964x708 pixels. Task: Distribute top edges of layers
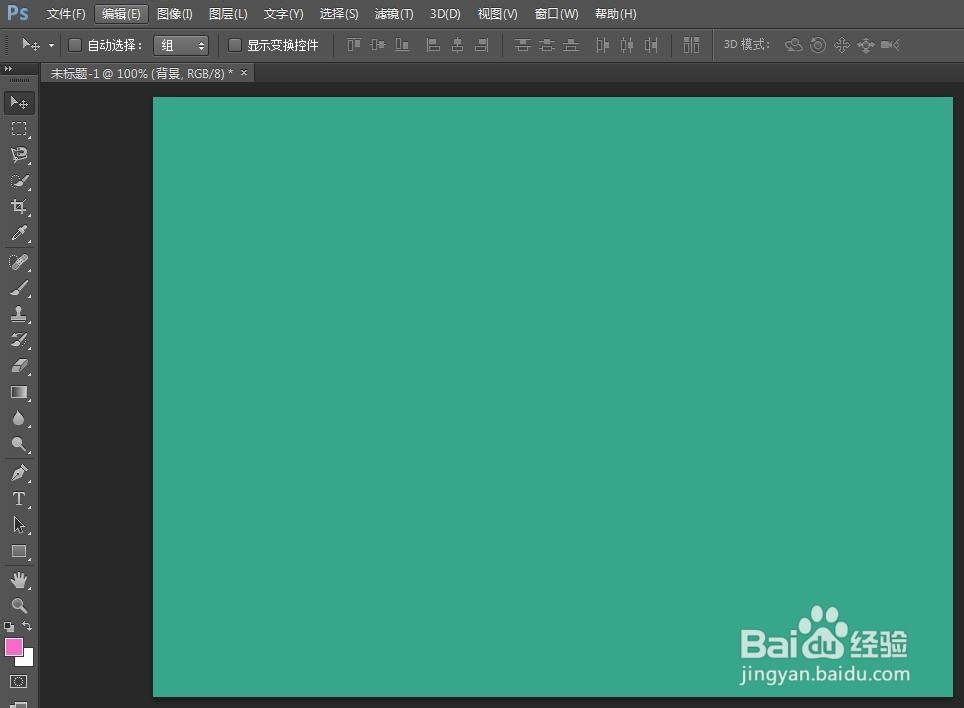pyautogui.click(x=523, y=45)
